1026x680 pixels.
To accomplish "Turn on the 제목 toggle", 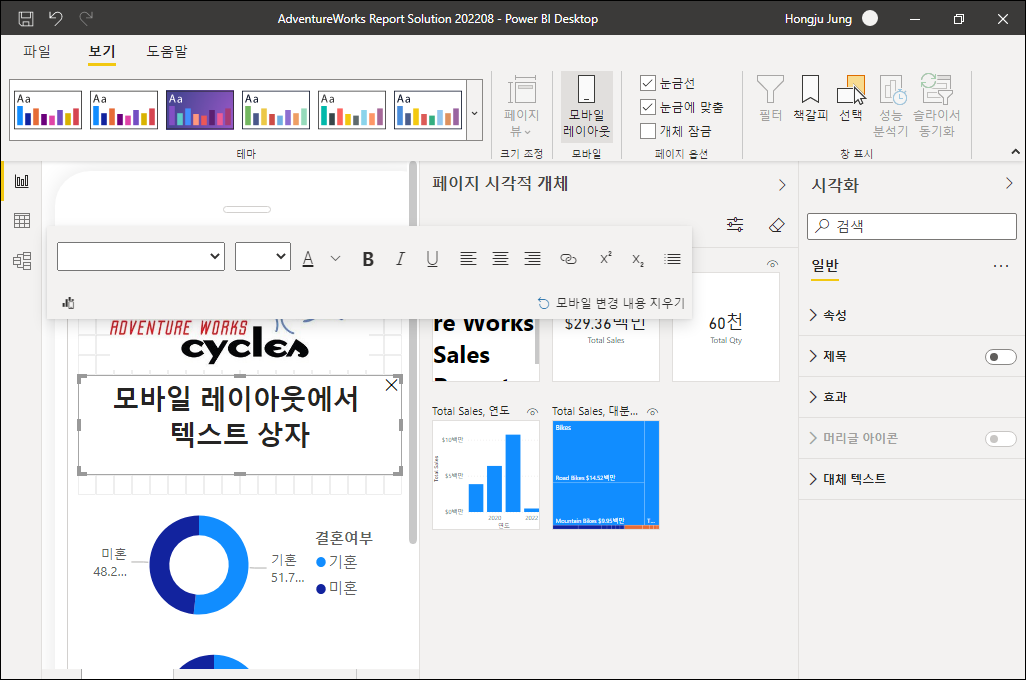I will pos(1000,357).
